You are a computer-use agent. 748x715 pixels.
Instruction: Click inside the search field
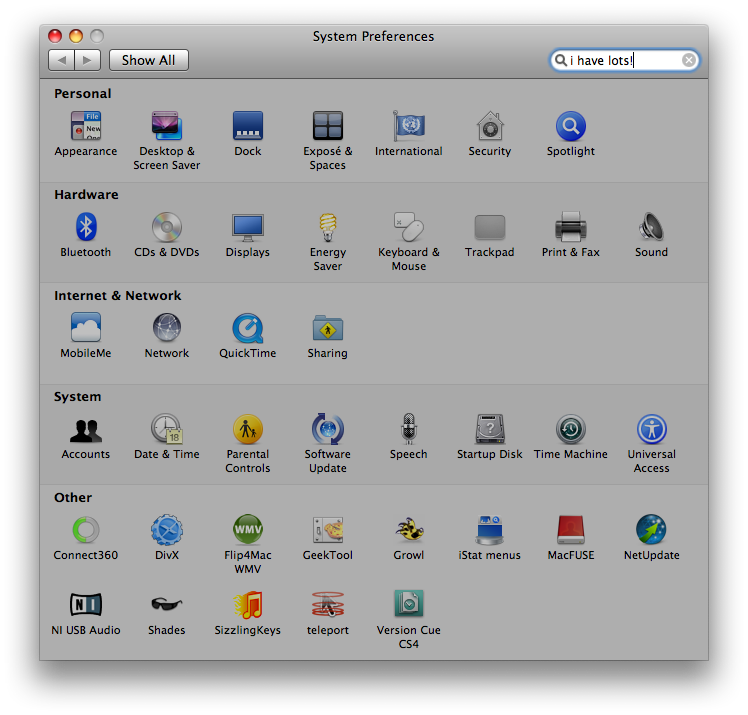[625, 60]
